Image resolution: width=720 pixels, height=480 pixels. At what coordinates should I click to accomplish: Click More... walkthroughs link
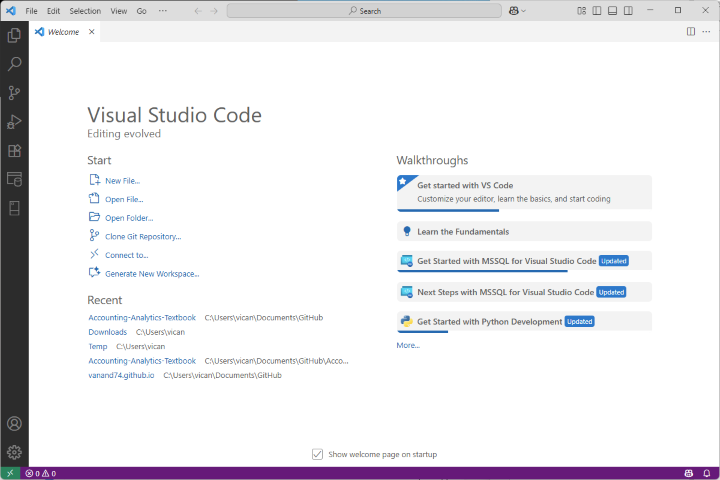408,345
